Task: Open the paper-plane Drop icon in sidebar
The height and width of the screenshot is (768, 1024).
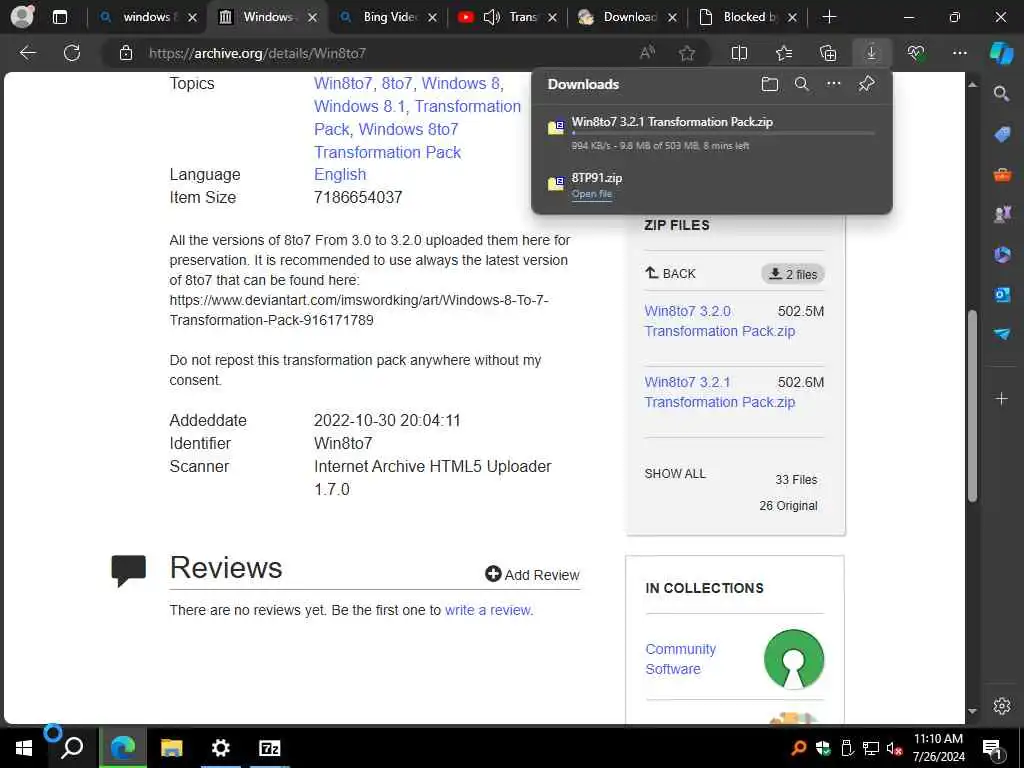Action: [x=1002, y=334]
